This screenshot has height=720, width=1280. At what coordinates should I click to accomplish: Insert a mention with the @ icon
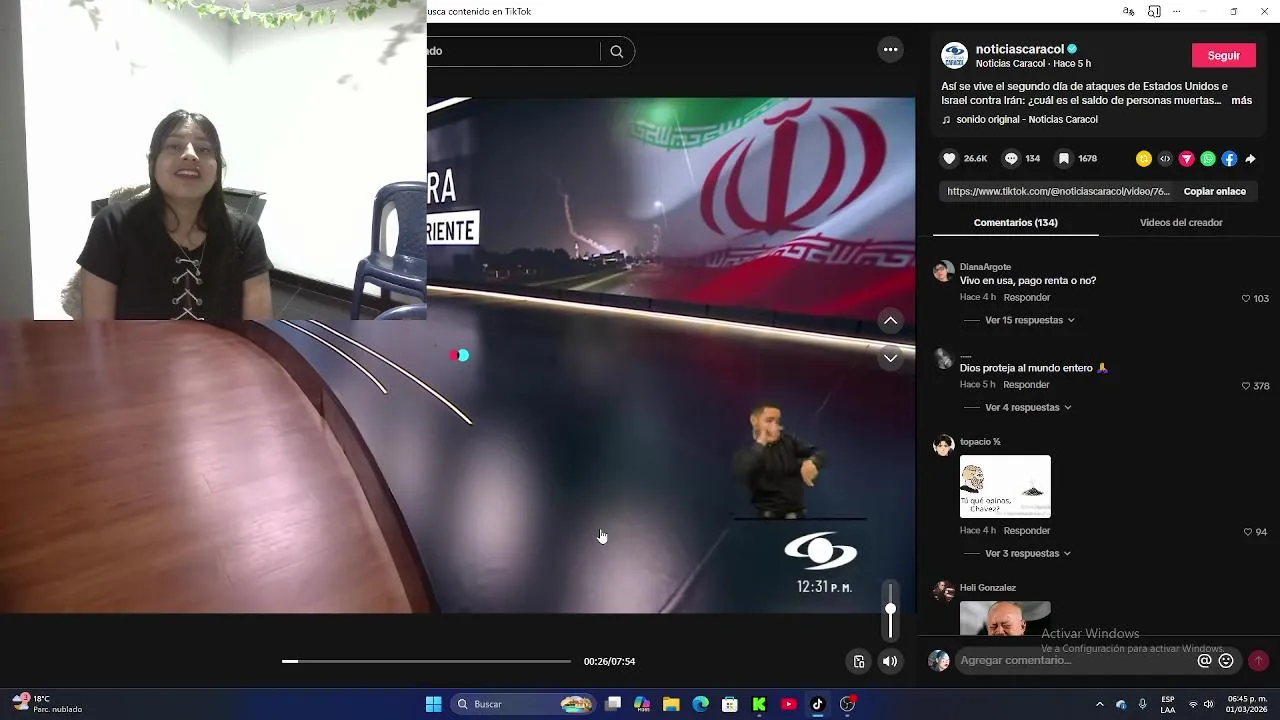click(x=1204, y=661)
